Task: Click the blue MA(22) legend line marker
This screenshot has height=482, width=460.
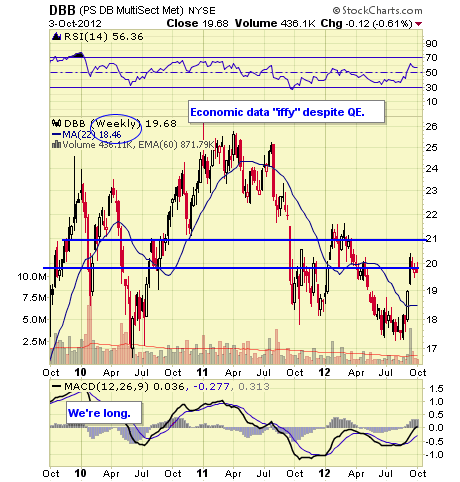Action: coord(57,135)
